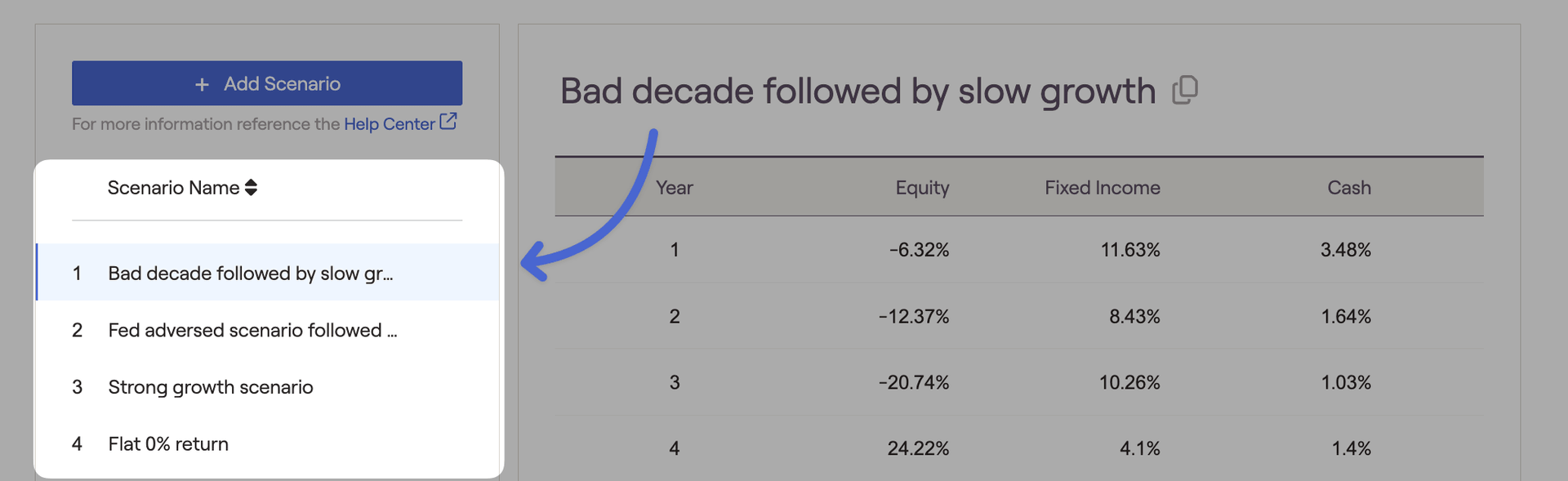Open the Help Center link
This screenshot has width=1568, height=481.
(390, 124)
